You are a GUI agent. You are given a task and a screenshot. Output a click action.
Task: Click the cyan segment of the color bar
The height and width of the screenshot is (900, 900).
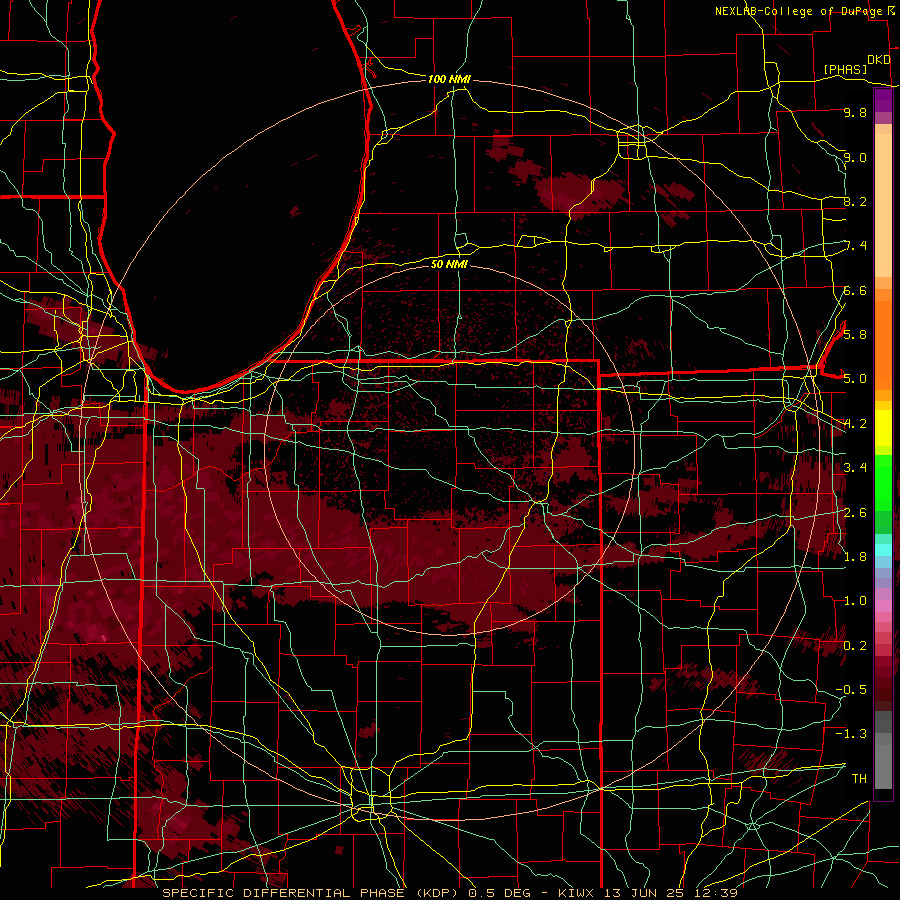[x=883, y=550]
